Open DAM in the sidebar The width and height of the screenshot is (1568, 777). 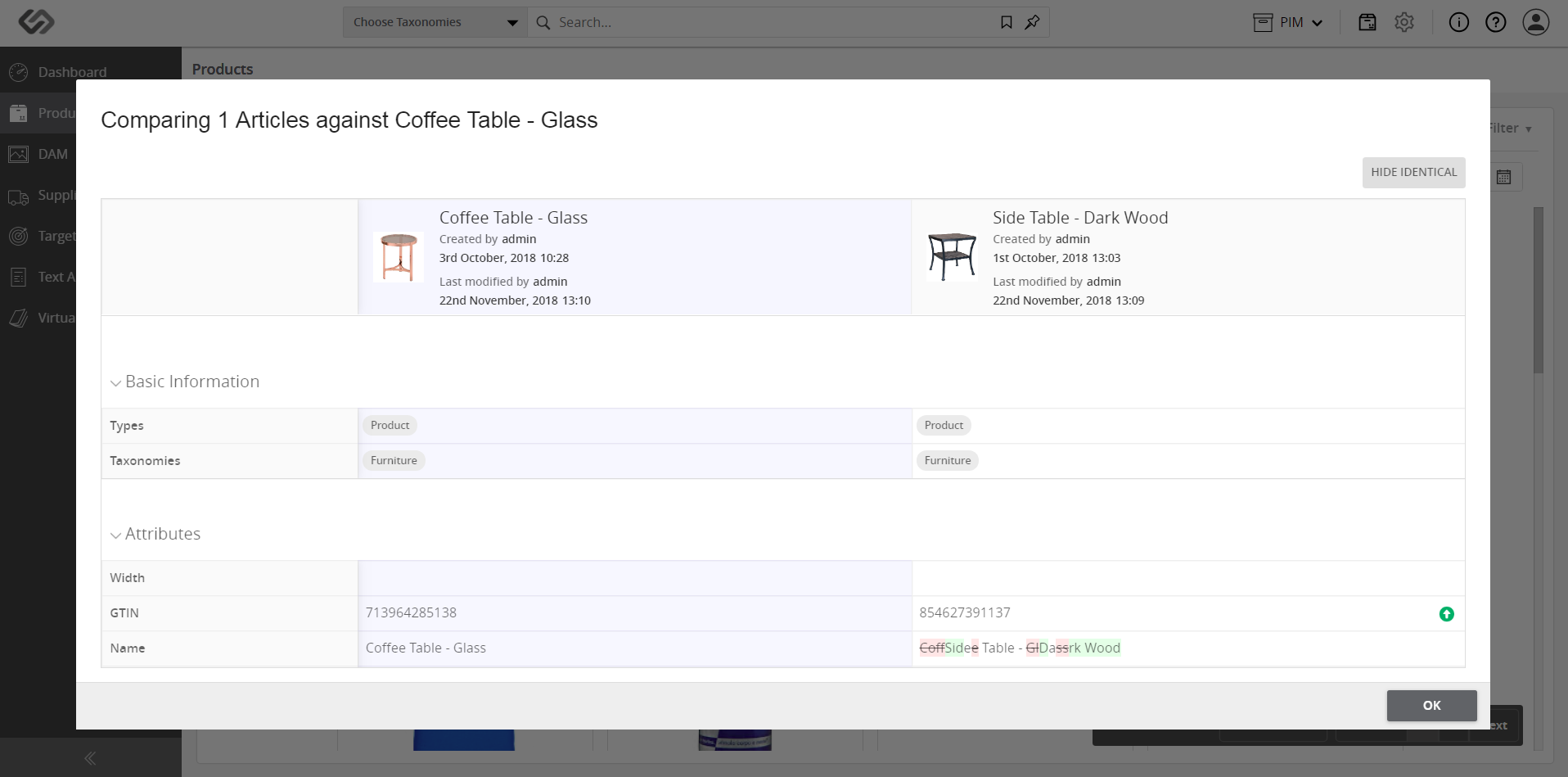click(x=52, y=154)
